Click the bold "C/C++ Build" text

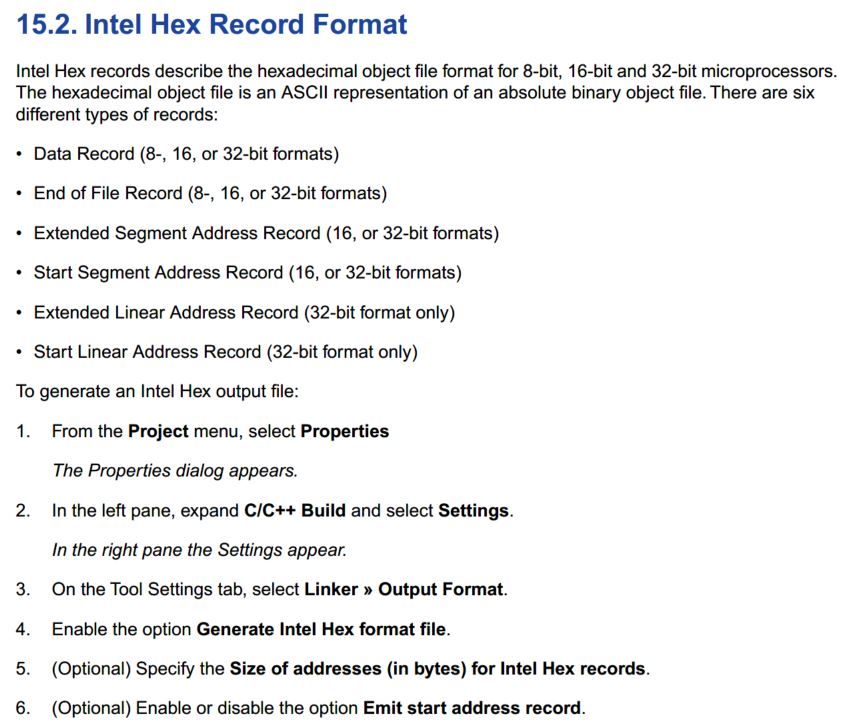point(294,510)
